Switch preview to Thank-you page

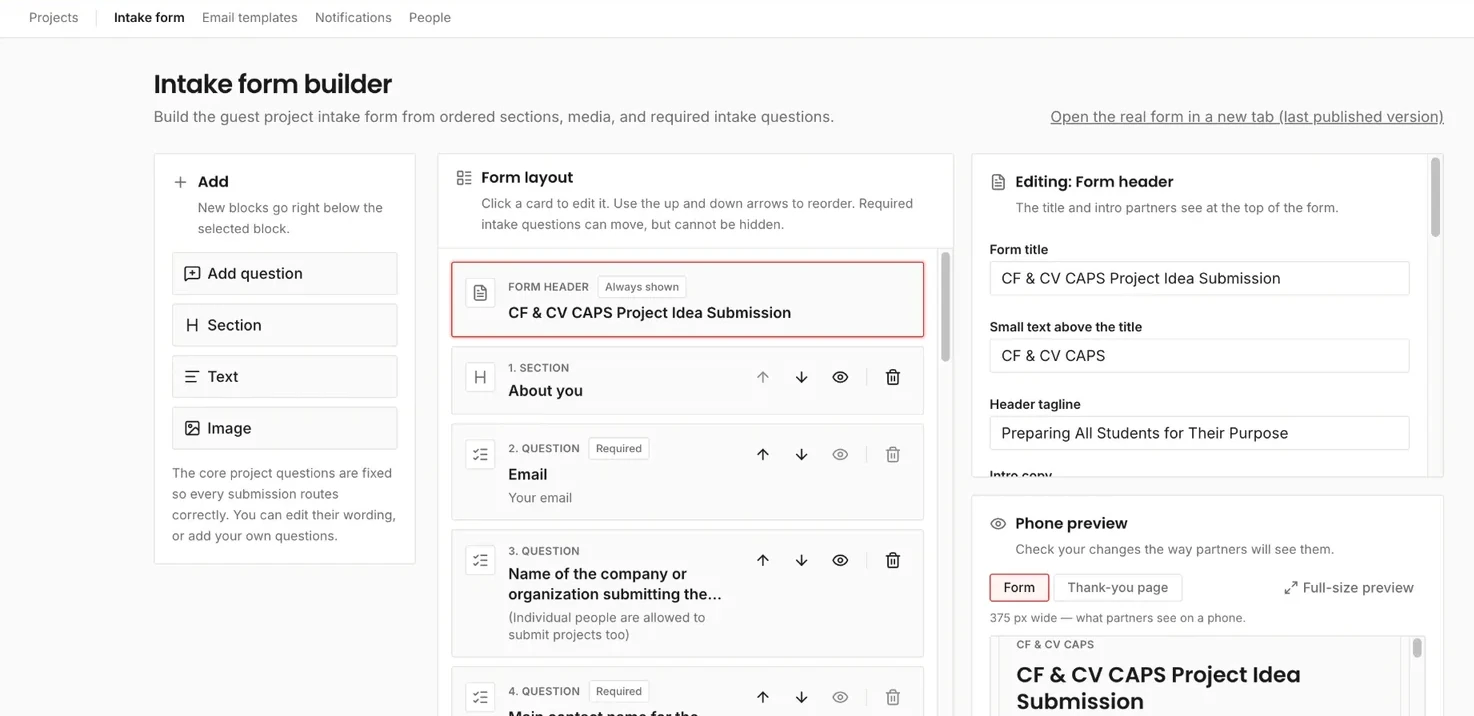tap(1117, 587)
